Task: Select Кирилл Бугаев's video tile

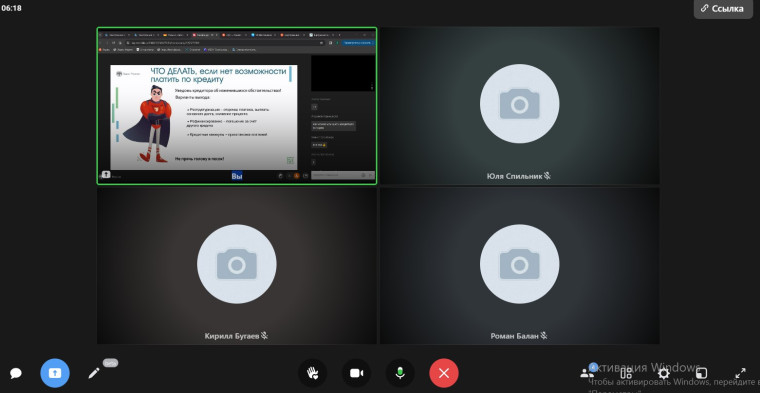Action: (x=237, y=266)
